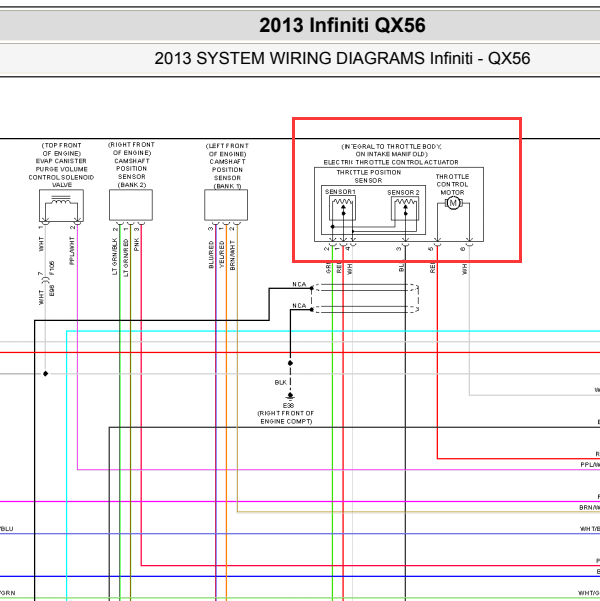Select the 'E38' ground point label
The height and width of the screenshot is (601, 600).
(x=288, y=406)
